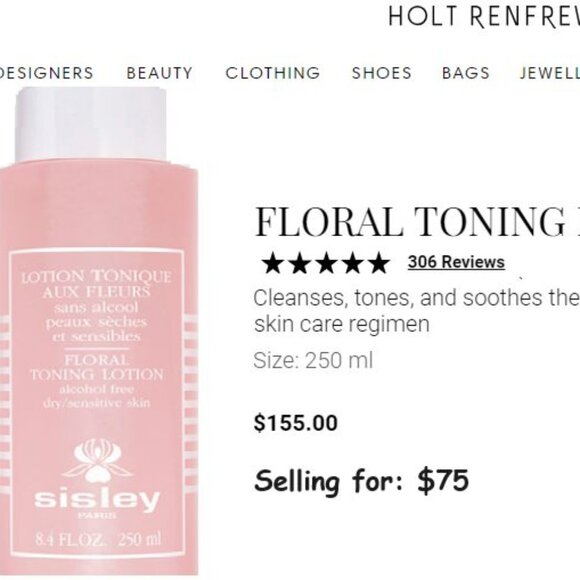Click the Floral Toning product title

click(417, 221)
